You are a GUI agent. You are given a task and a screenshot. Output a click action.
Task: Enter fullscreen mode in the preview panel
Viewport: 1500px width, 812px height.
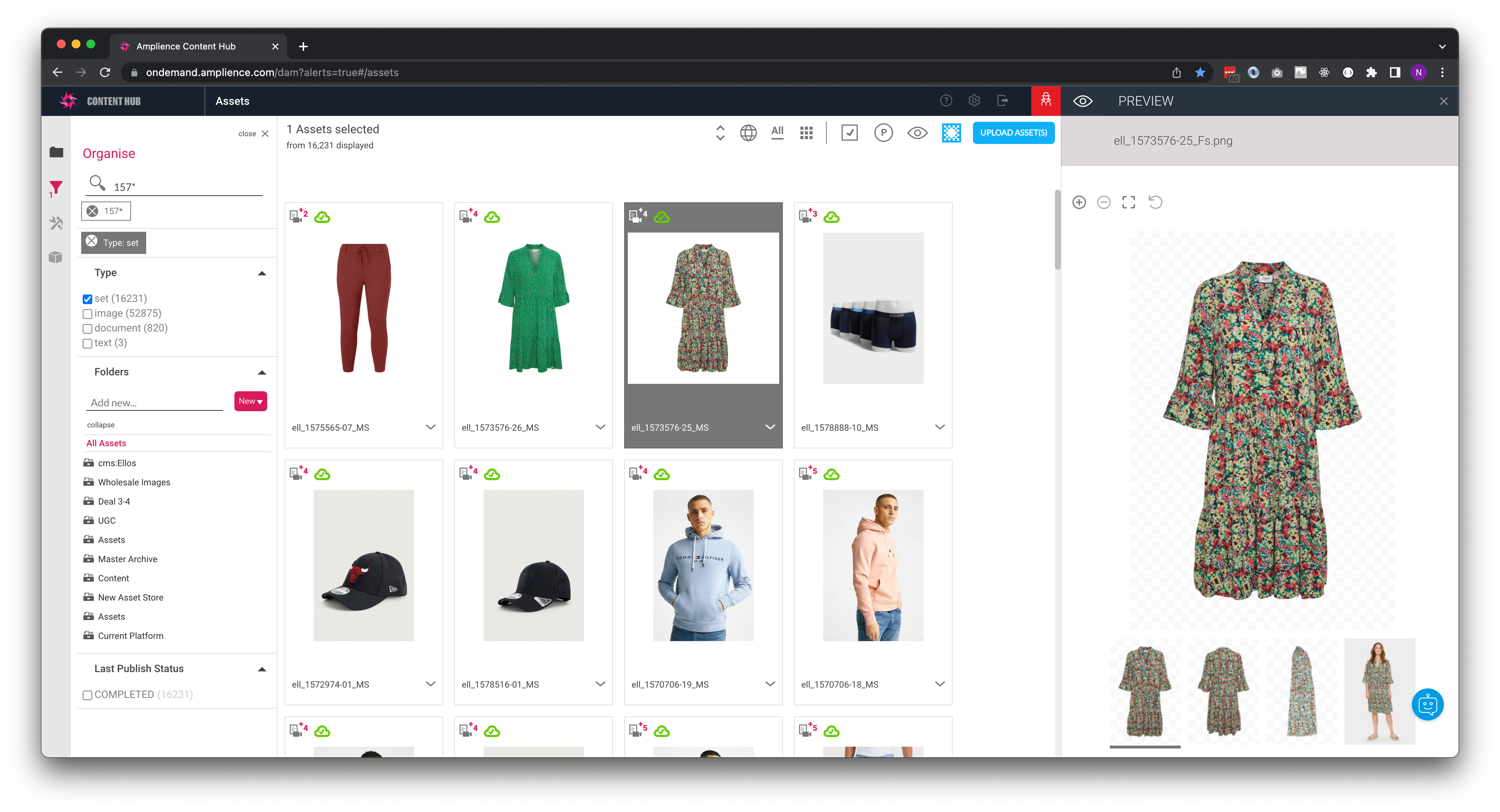tap(1128, 202)
